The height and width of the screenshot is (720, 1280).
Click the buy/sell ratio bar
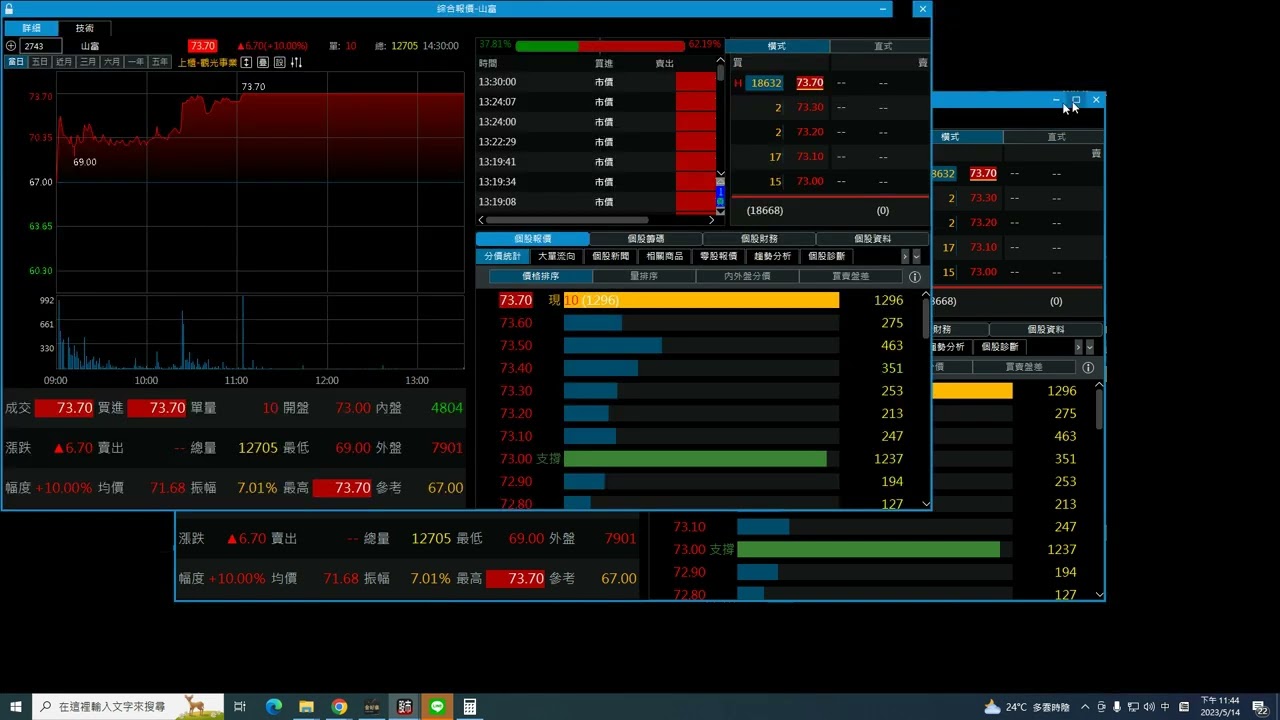[x=600, y=46]
